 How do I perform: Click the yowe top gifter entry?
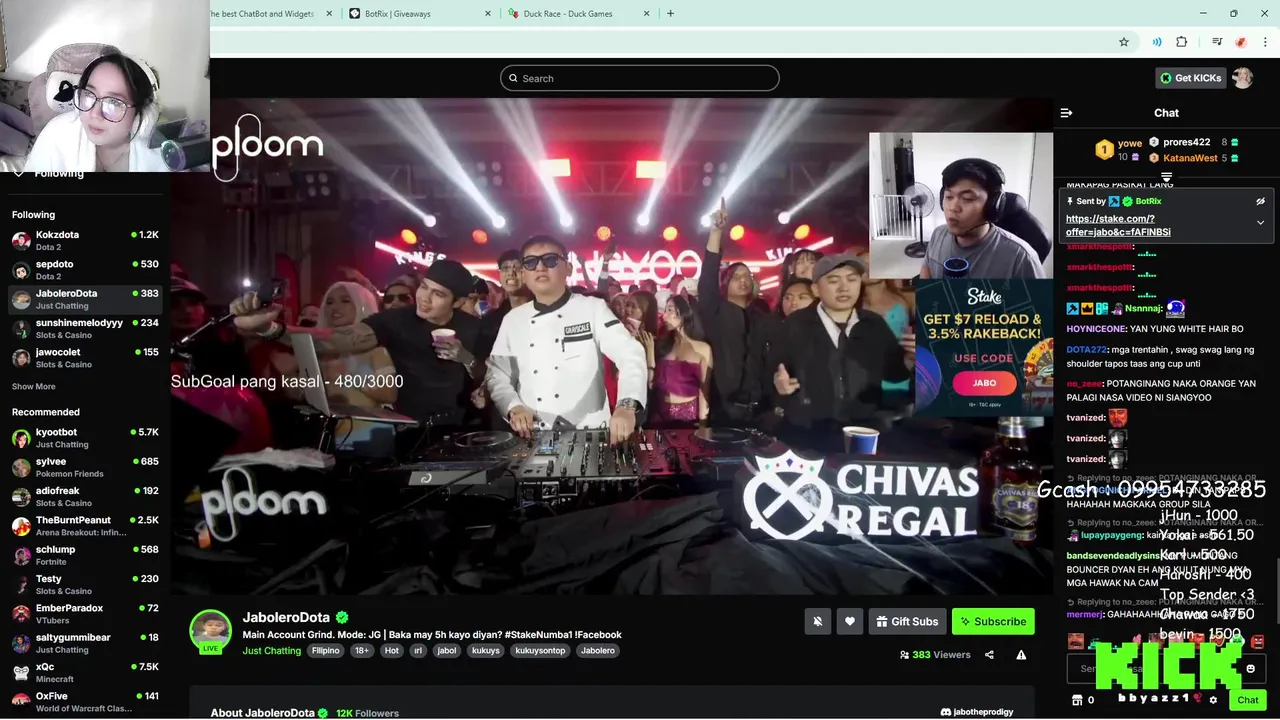click(1118, 149)
